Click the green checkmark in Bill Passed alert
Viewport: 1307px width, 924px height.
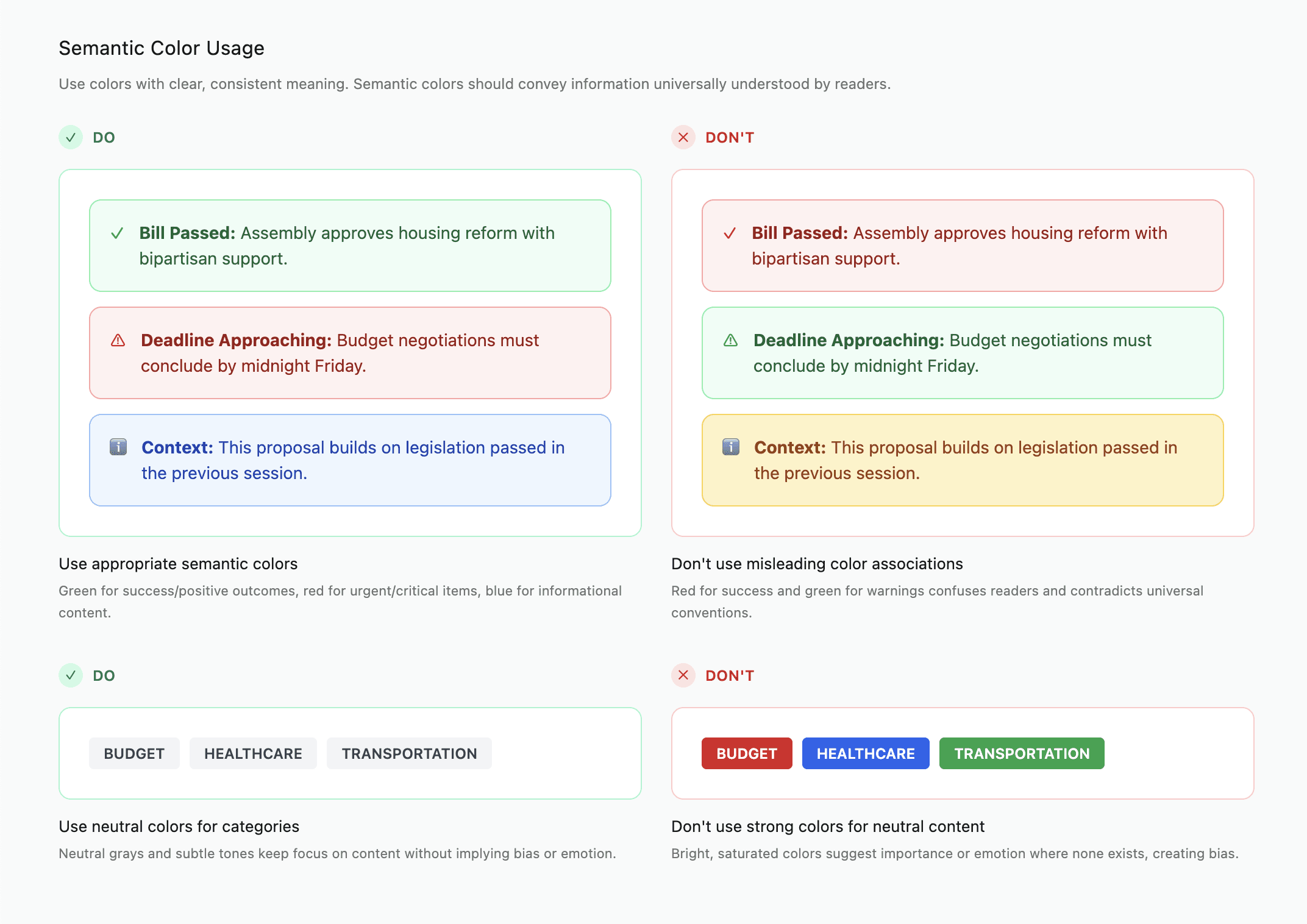pos(117,233)
